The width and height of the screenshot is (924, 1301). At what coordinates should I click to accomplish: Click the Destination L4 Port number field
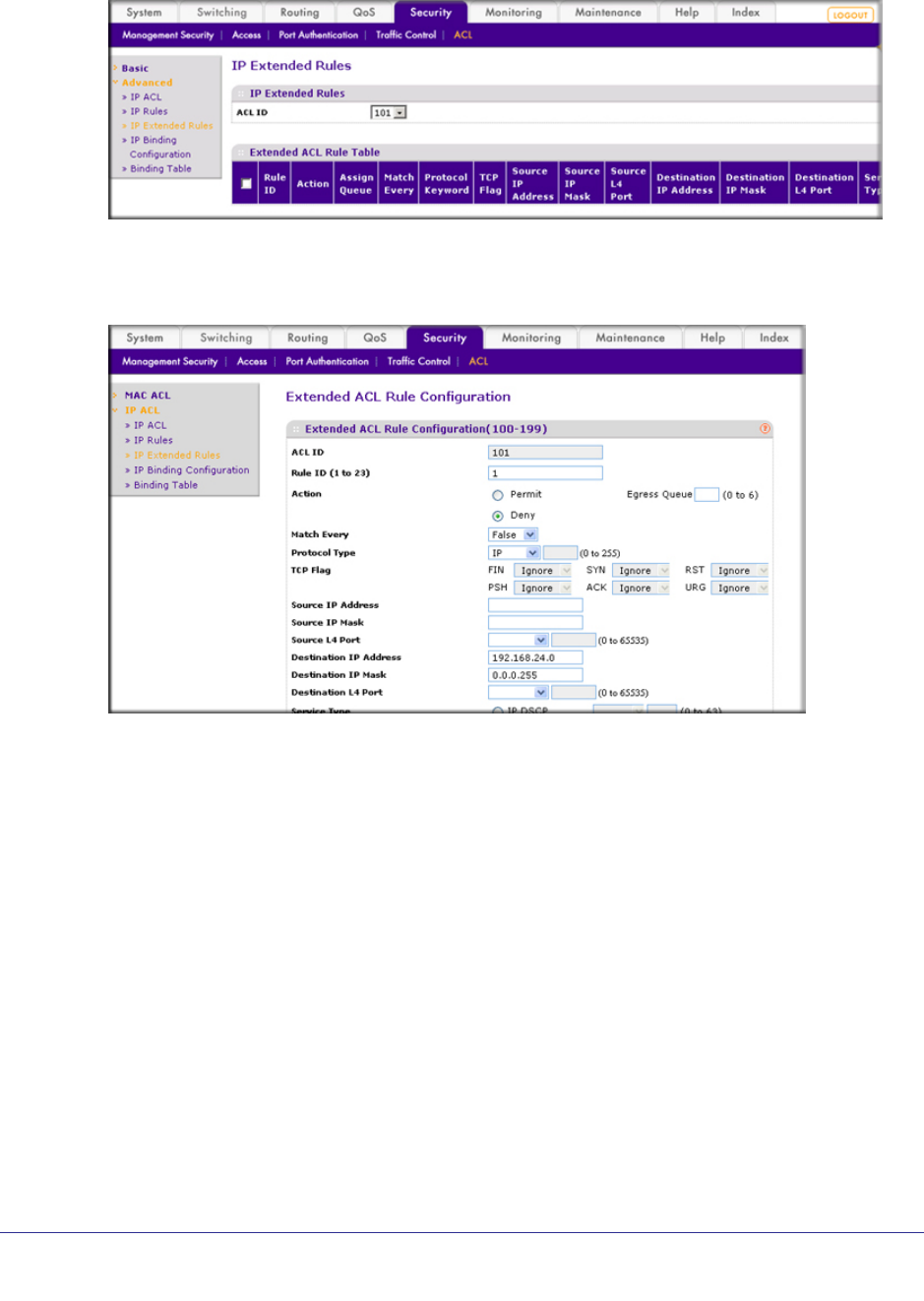[x=574, y=693]
